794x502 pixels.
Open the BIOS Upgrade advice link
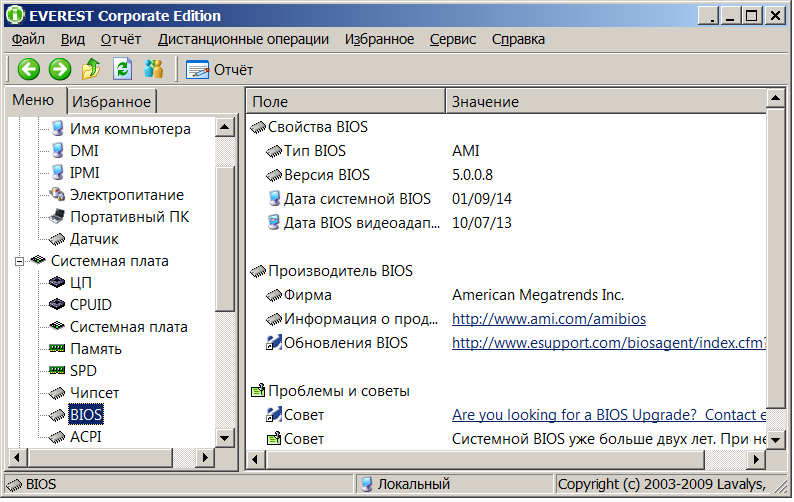tap(609, 415)
